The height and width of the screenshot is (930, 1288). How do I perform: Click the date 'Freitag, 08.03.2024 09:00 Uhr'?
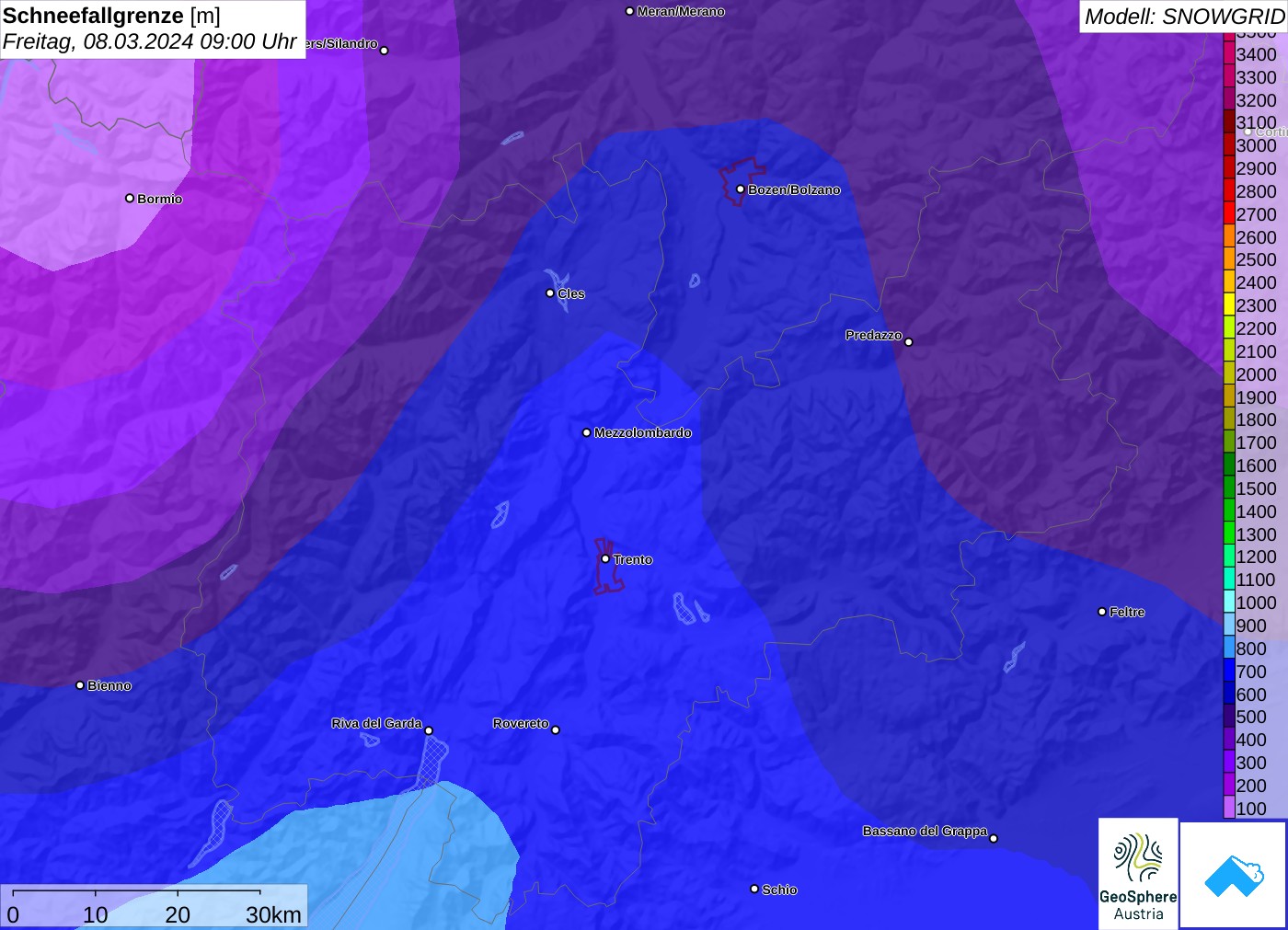[x=149, y=41]
